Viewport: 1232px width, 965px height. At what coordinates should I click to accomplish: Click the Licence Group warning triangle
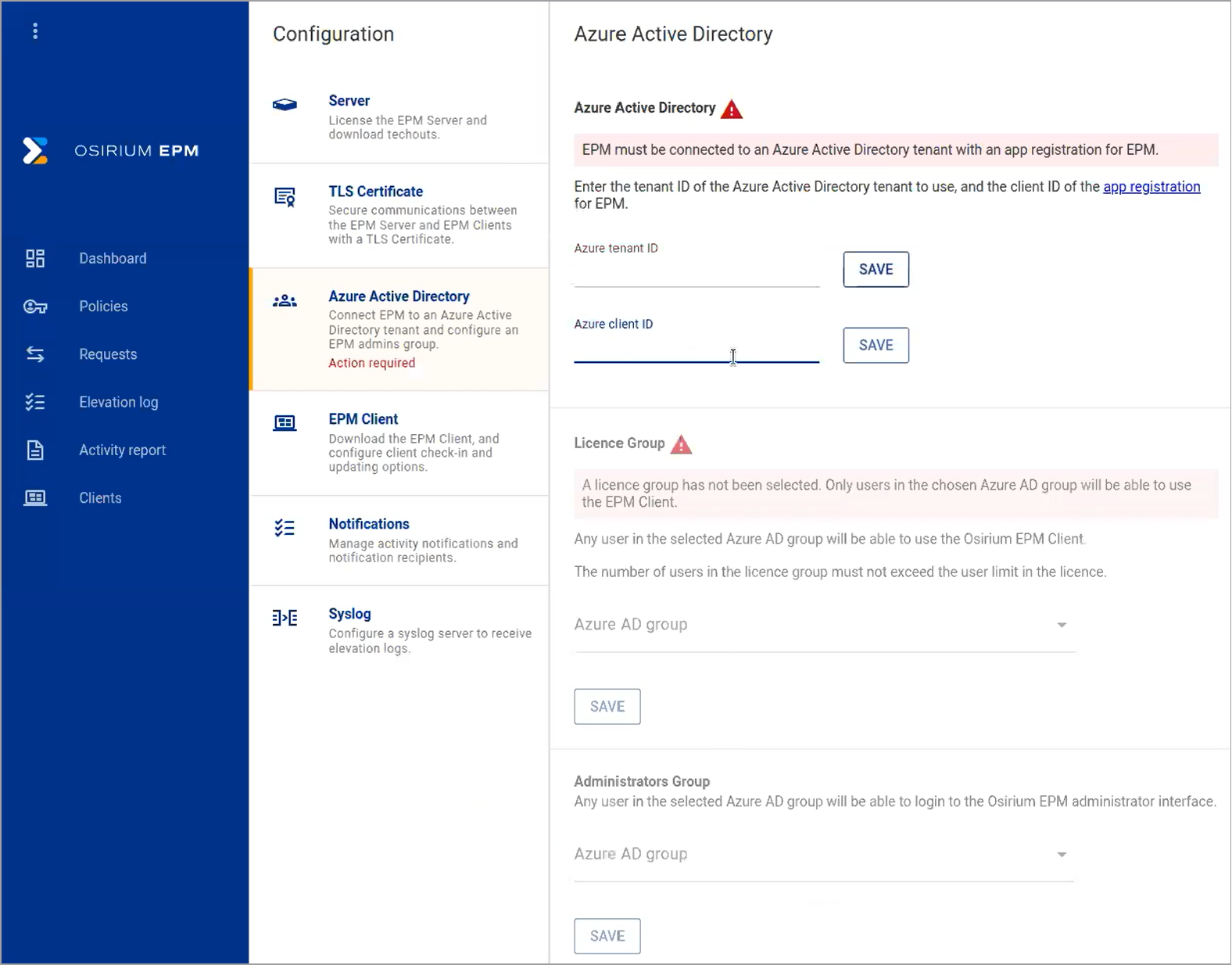tap(682, 444)
